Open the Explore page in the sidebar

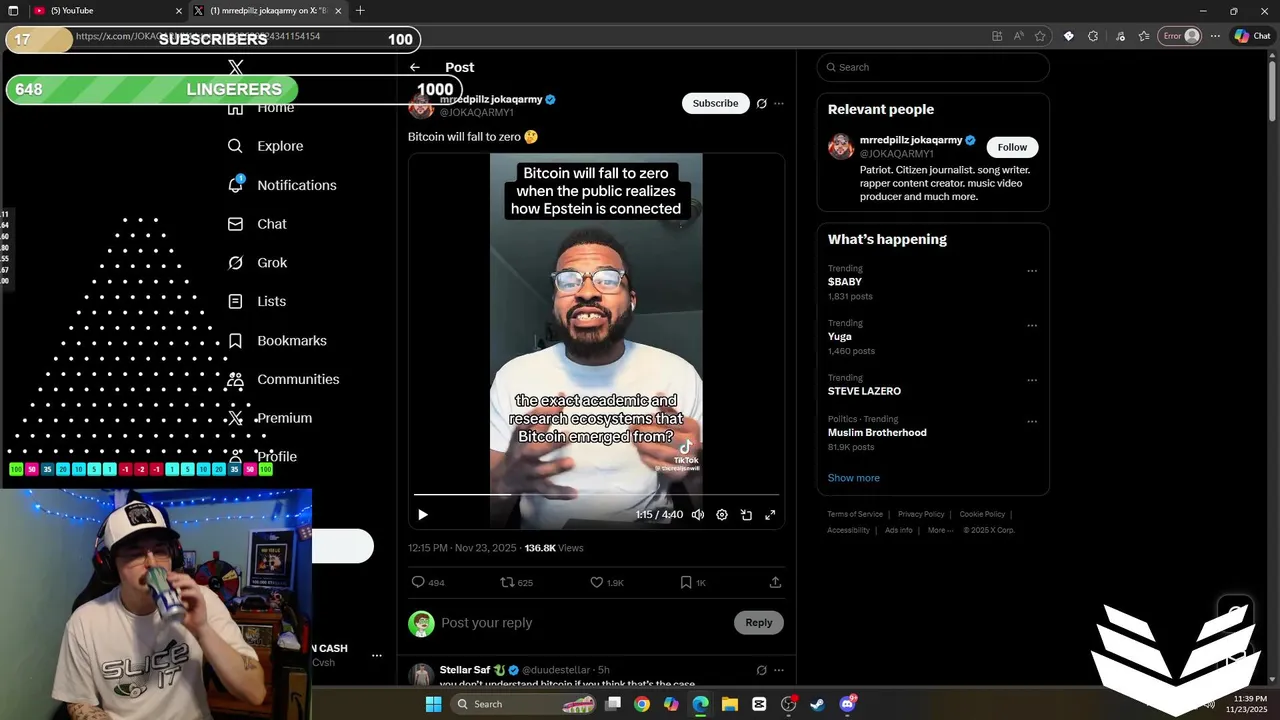[x=265, y=146]
